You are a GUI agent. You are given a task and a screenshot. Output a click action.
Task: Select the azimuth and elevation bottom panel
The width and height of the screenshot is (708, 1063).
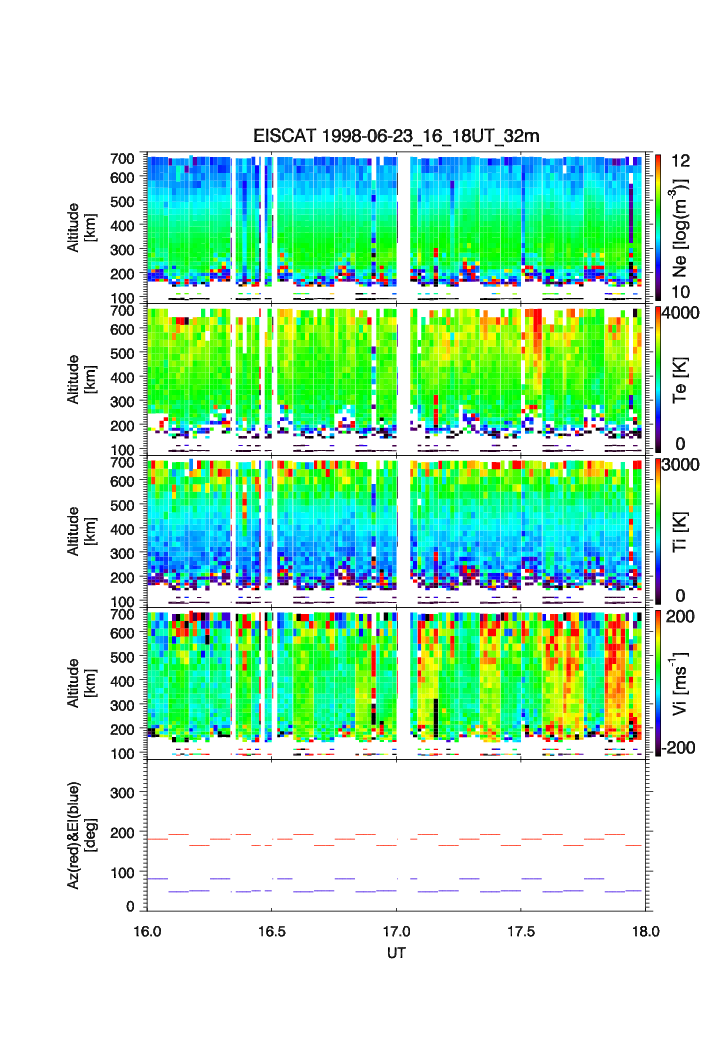click(x=397, y=835)
